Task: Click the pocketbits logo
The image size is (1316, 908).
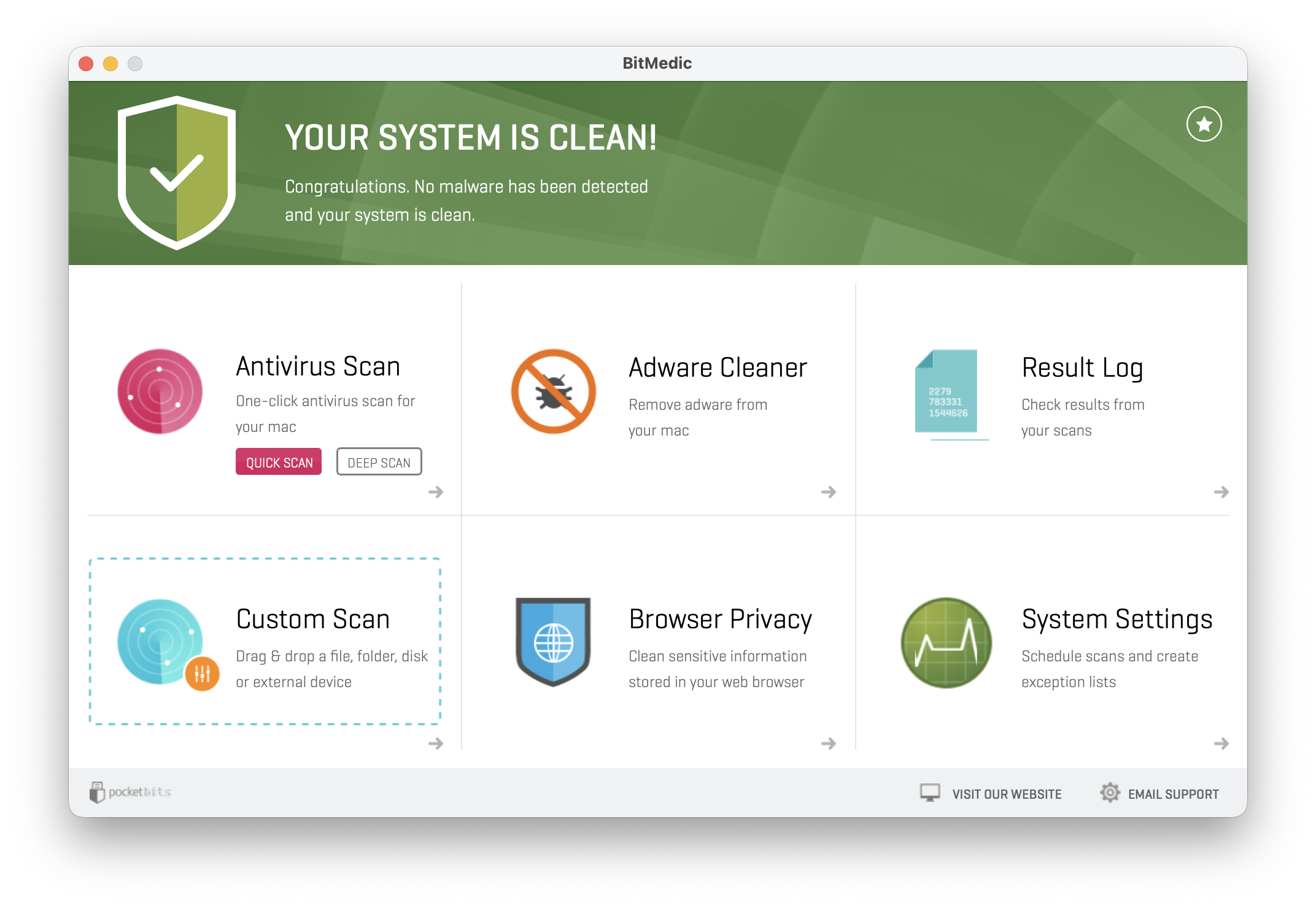Action: 130,791
